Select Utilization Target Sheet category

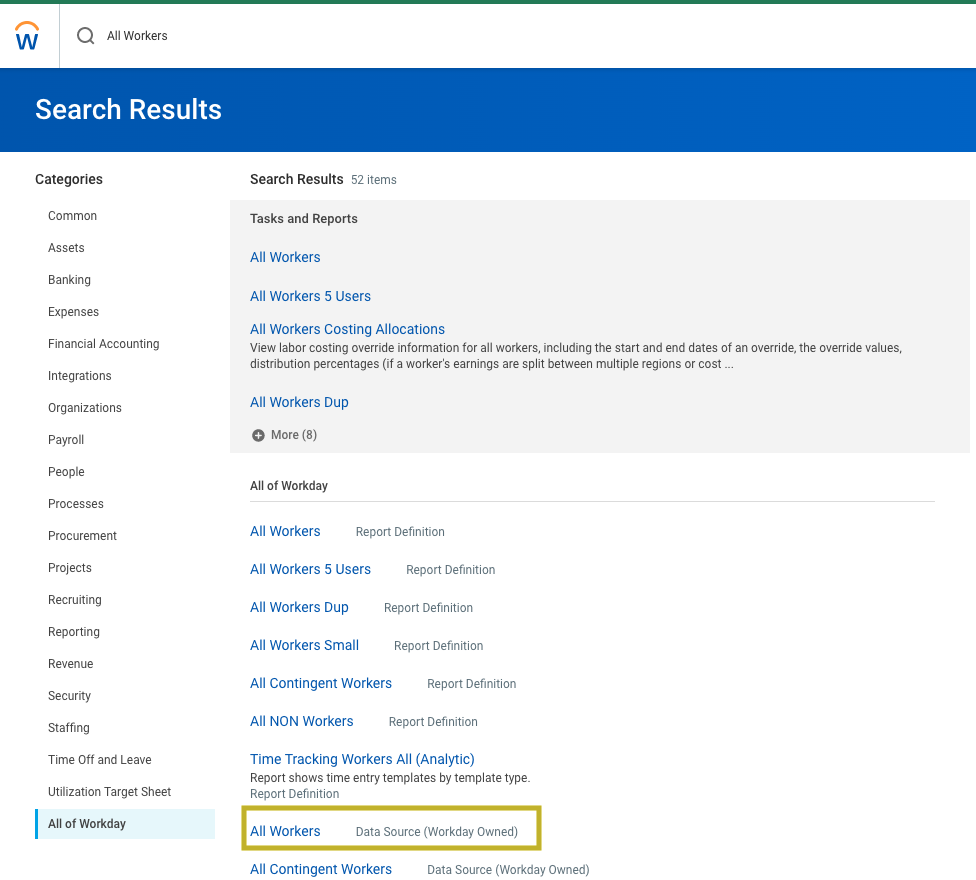click(x=109, y=792)
